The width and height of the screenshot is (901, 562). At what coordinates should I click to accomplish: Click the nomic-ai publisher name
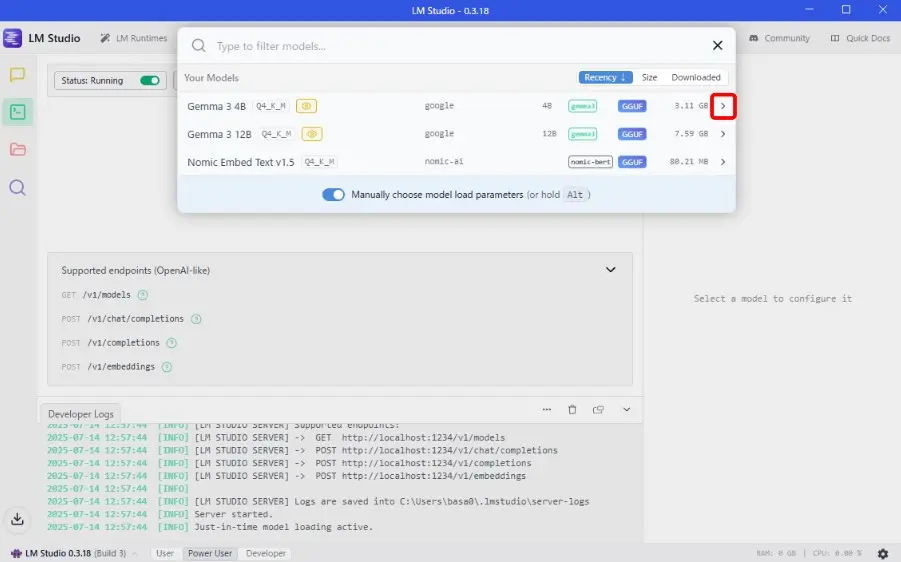pyautogui.click(x=444, y=161)
